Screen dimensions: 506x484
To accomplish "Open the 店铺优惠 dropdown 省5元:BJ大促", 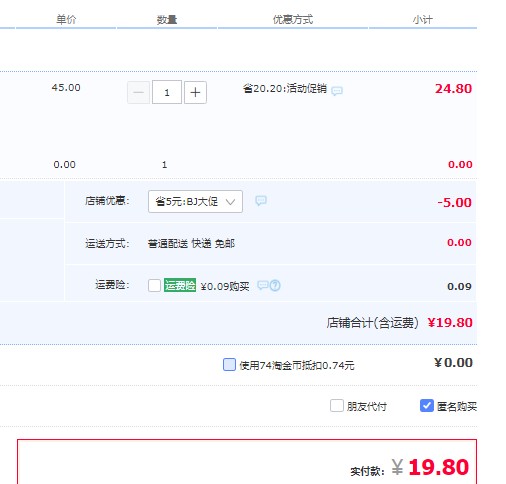I will click(195, 201).
